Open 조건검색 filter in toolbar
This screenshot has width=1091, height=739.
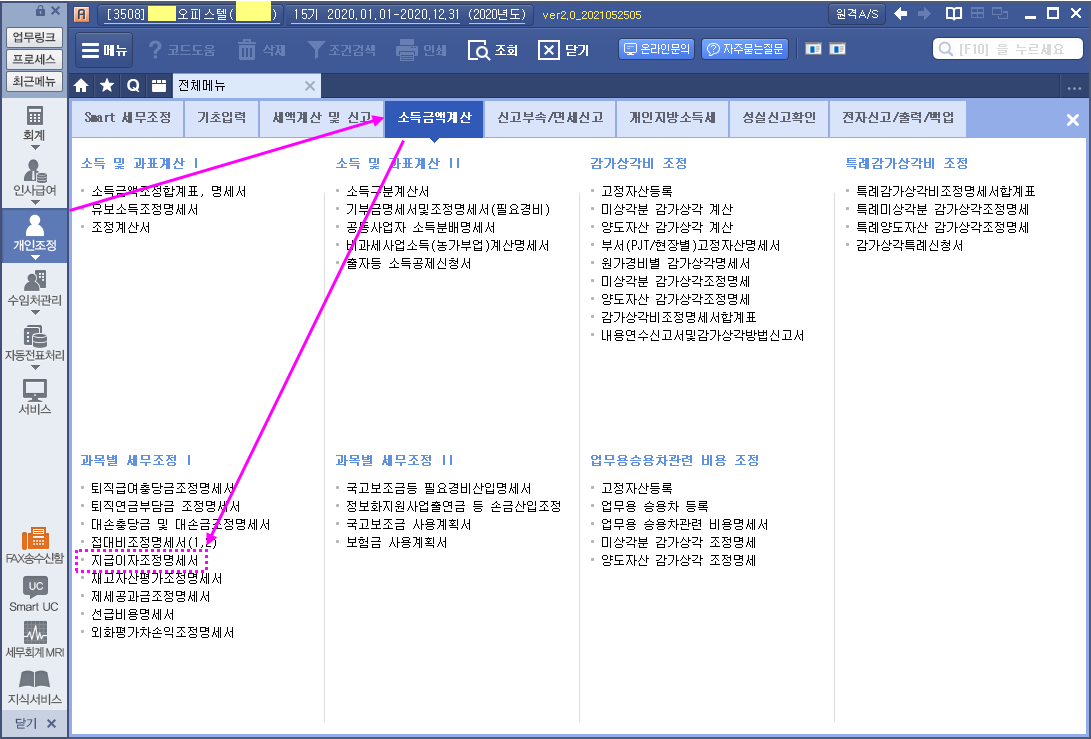pyautogui.click(x=342, y=50)
